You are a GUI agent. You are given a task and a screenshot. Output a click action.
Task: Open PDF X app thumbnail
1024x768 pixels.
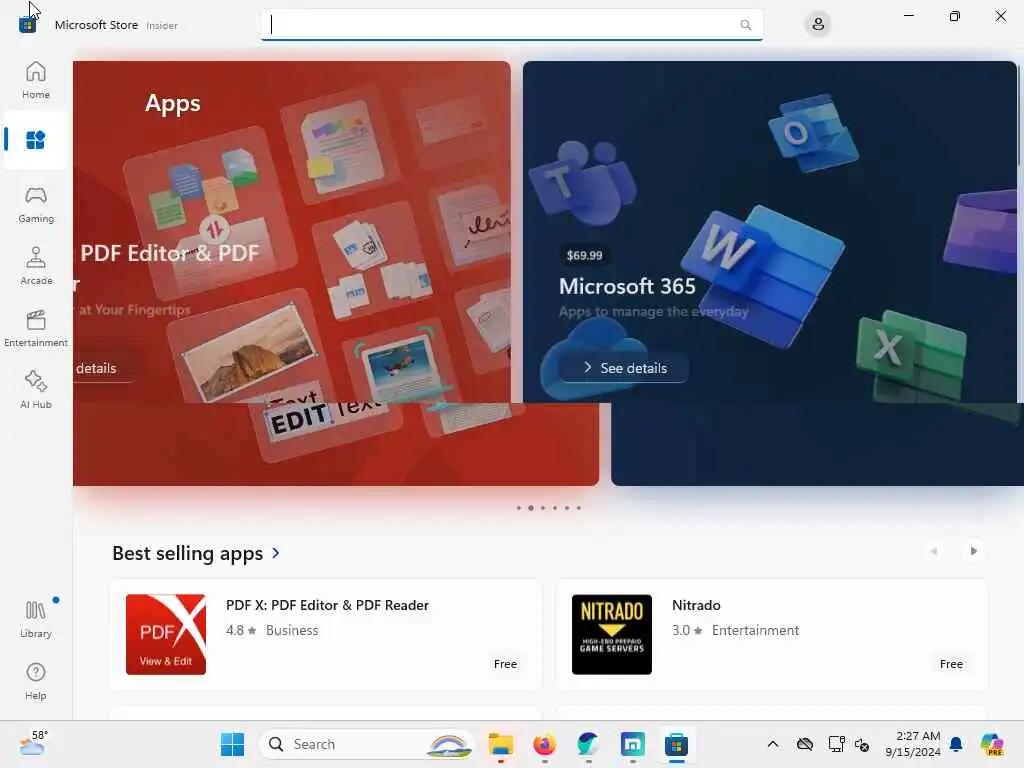166,634
